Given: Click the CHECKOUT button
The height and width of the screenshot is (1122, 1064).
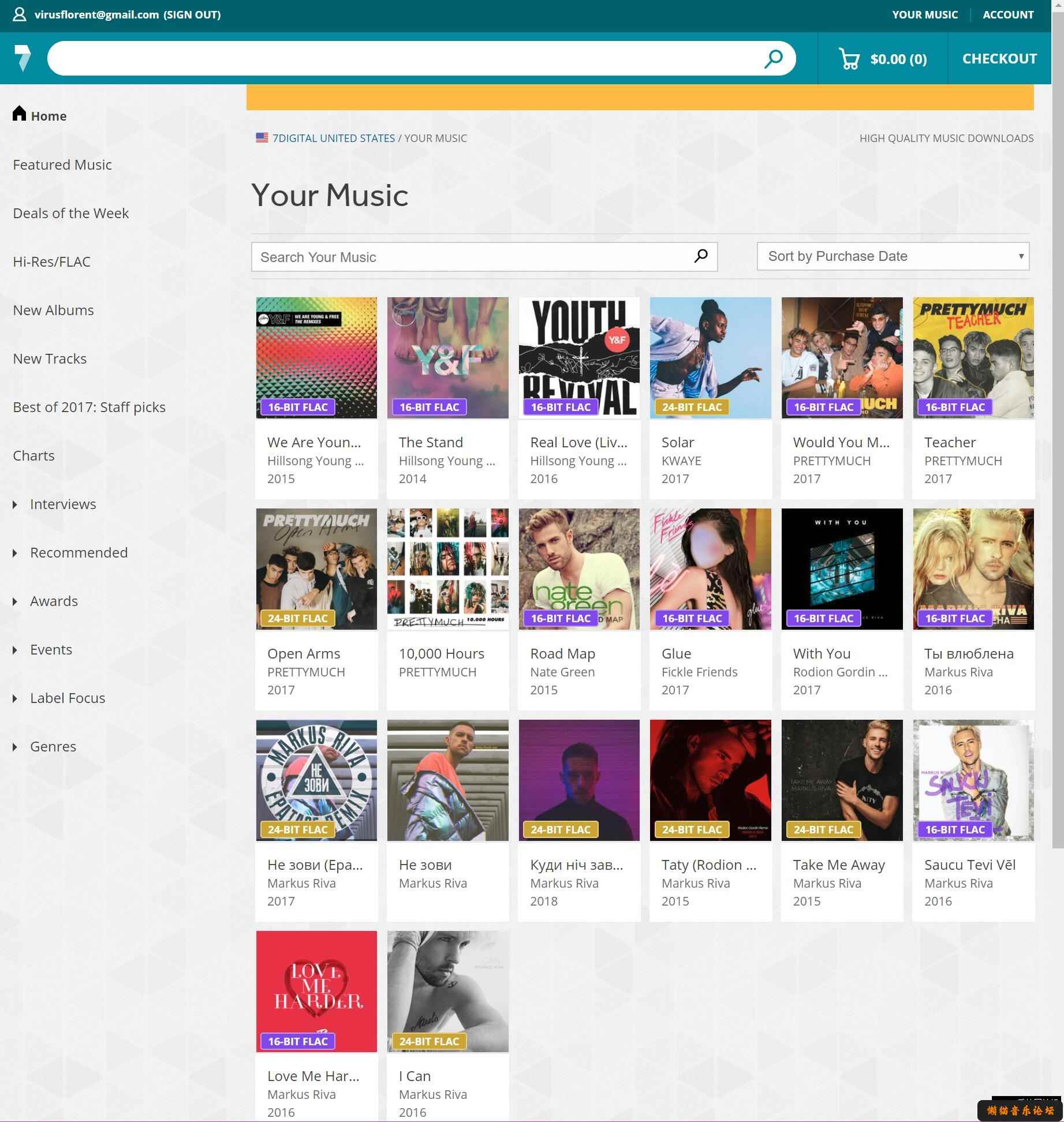Looking at the screenshot, I should click(999, 58).
